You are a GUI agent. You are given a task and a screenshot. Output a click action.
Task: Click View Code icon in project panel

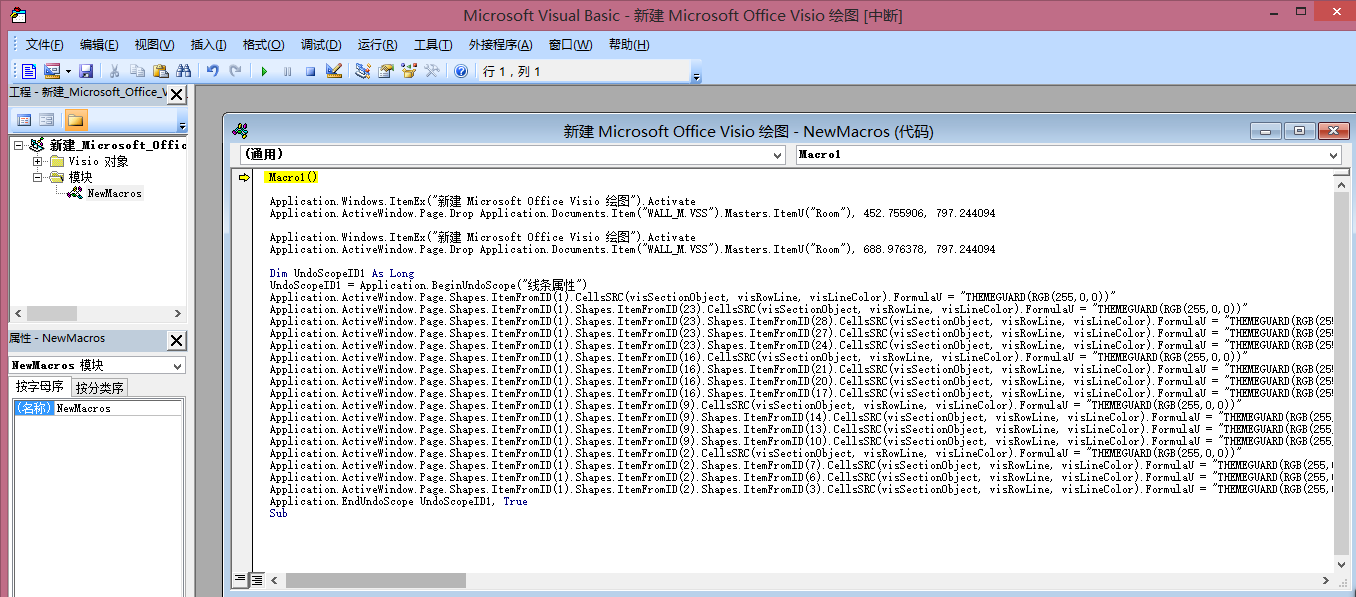point(25,120)
